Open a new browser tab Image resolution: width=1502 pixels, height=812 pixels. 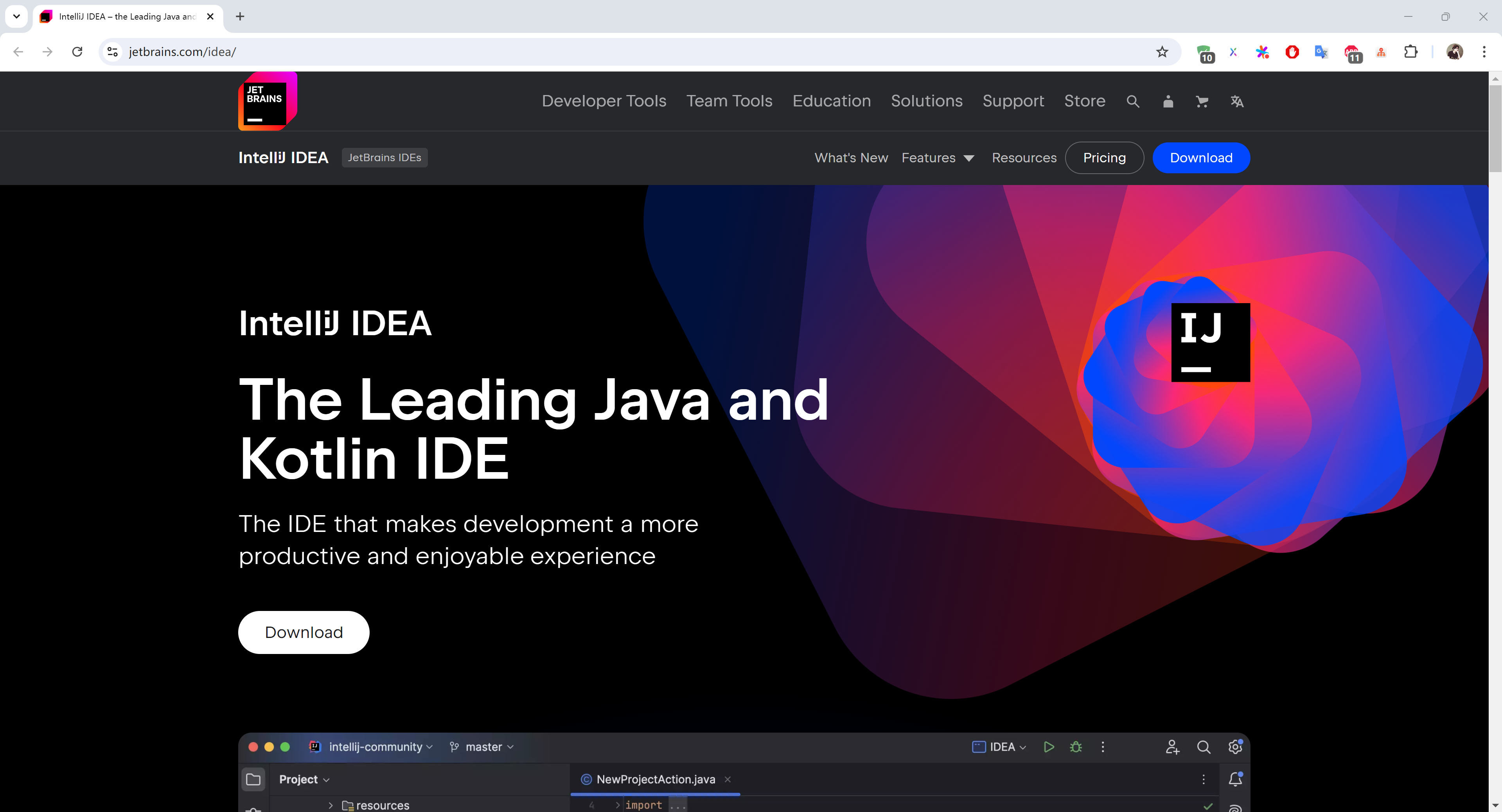[x=240, y=16]
